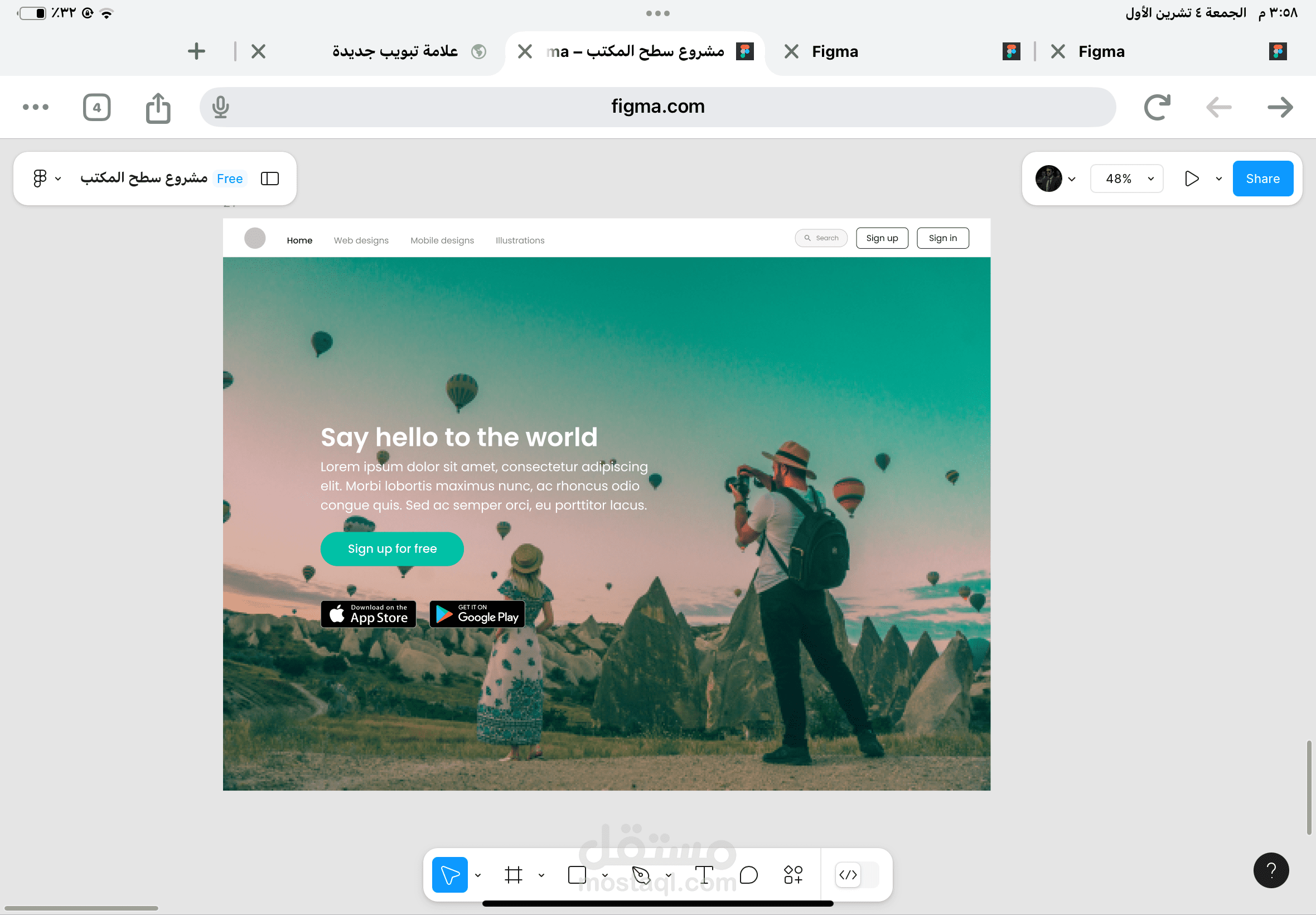Viewport: 1316px width, 915px height.
Task: Select the Move tool in the bottom toolbar
Action: tap(449, 875)
